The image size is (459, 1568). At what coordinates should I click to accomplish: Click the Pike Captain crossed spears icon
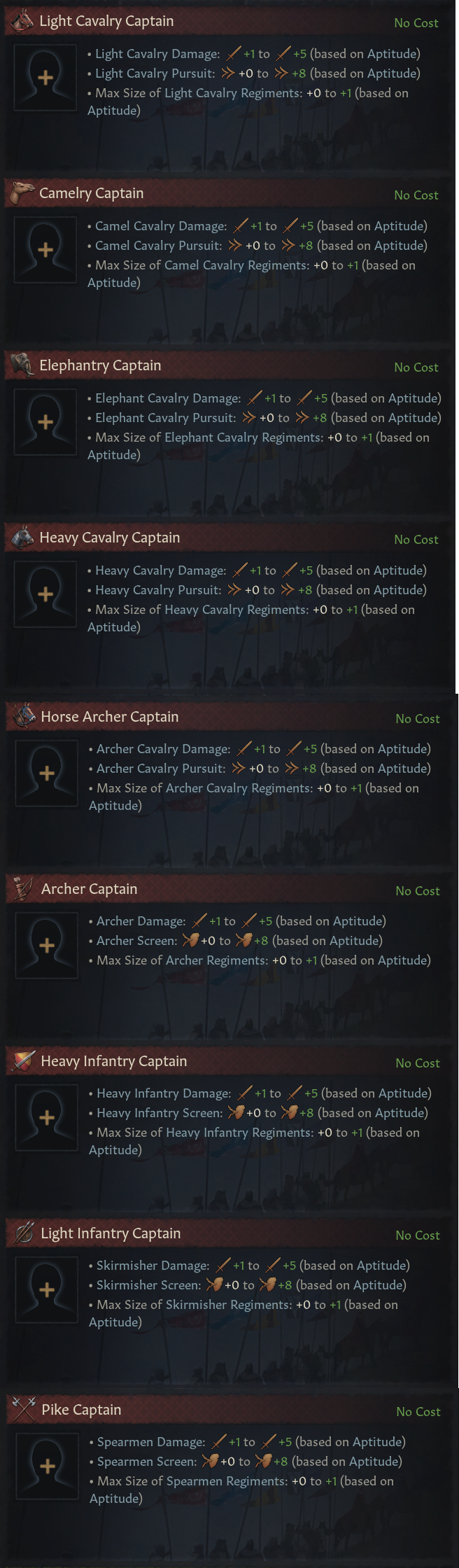point(24,1409)
